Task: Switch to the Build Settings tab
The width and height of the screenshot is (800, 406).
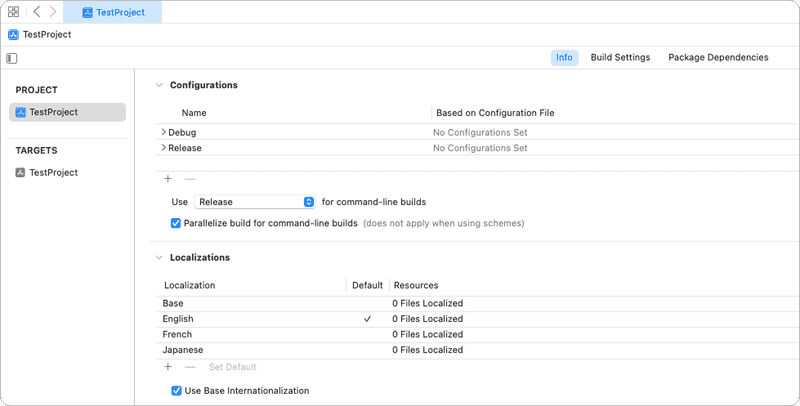Action: pos(620,58)
